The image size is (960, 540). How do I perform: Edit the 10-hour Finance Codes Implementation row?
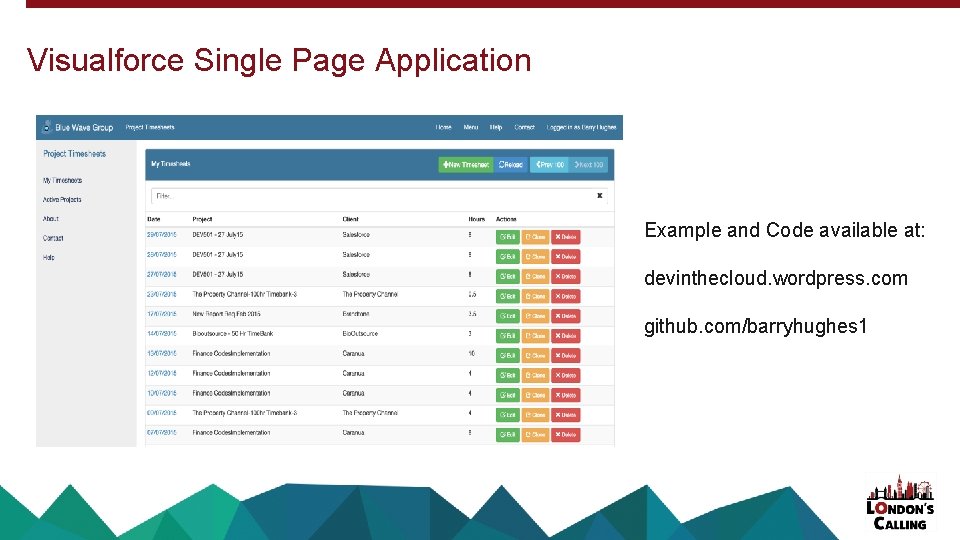508,356
